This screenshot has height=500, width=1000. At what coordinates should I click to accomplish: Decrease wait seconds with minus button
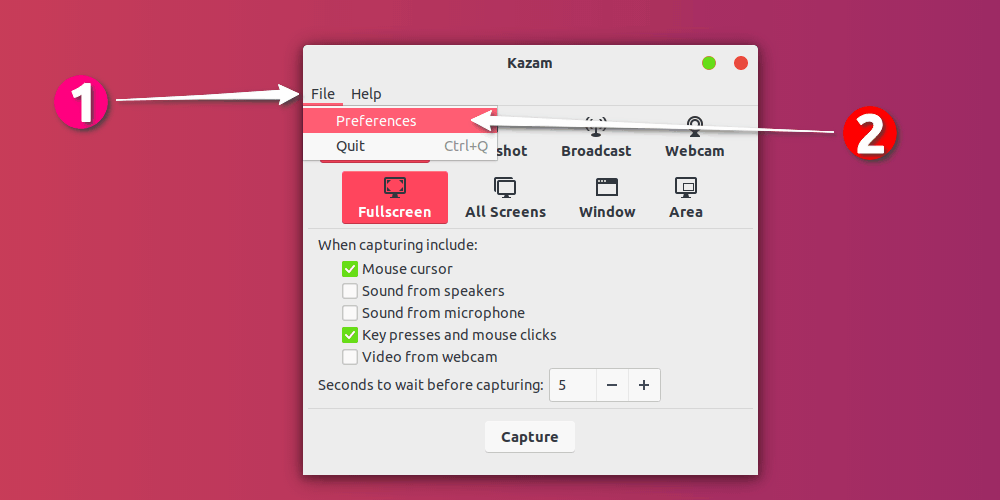pyautogui.click(x=612, y=385)
